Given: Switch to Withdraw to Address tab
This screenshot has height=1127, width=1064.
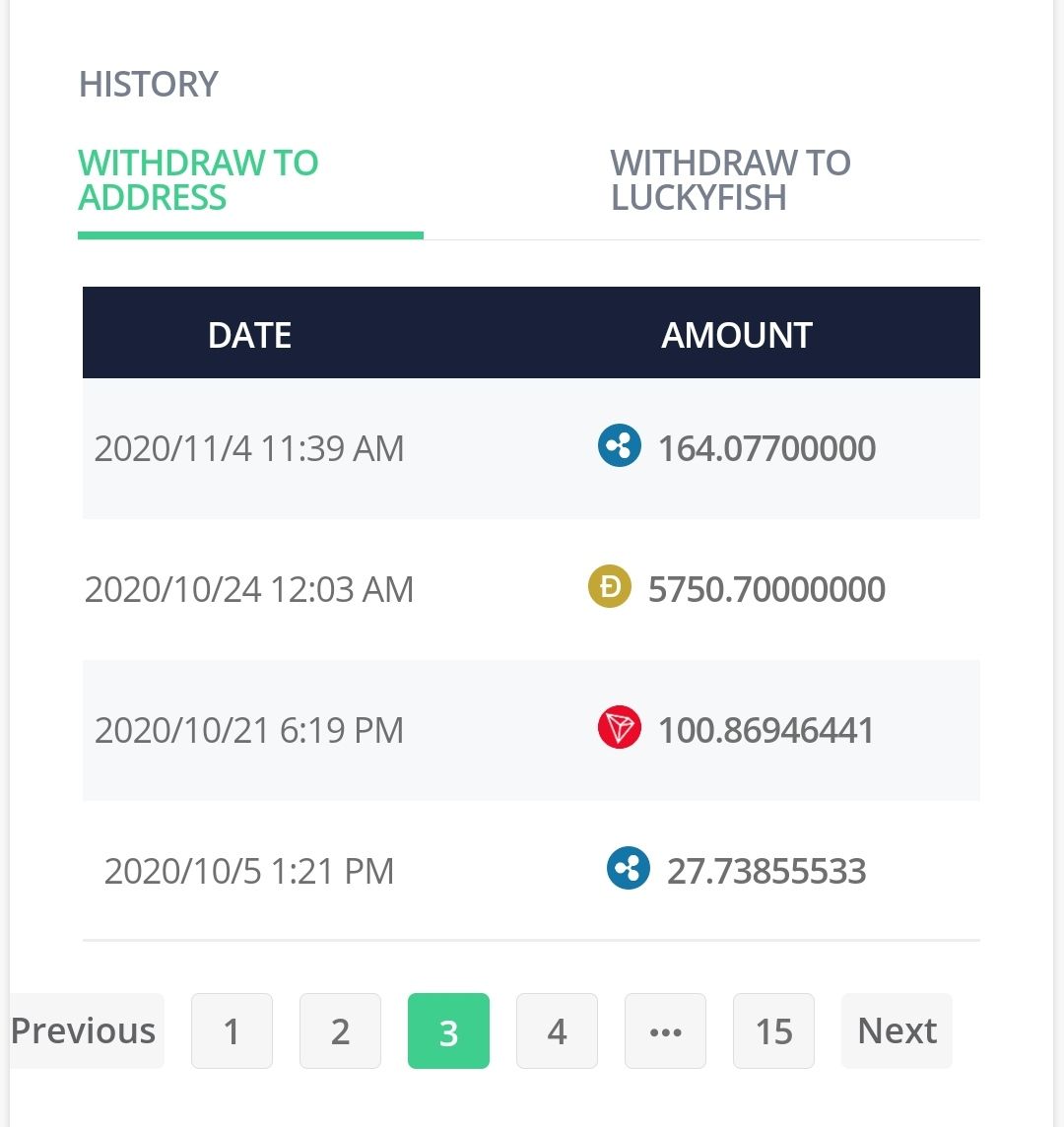Looking at the screenshot, I should [199, 180].
